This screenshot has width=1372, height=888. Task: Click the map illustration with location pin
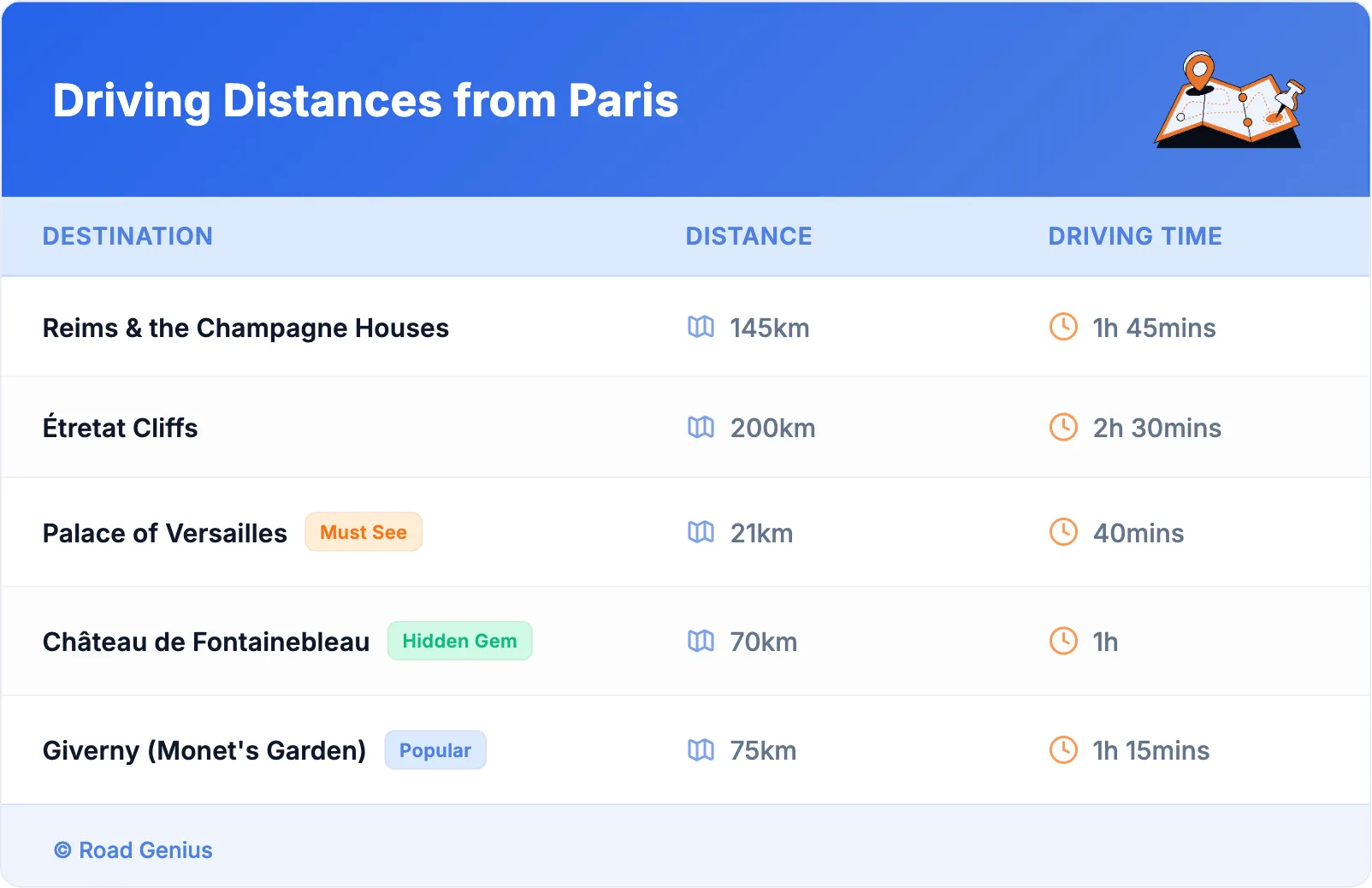[x=1230, y=99]
